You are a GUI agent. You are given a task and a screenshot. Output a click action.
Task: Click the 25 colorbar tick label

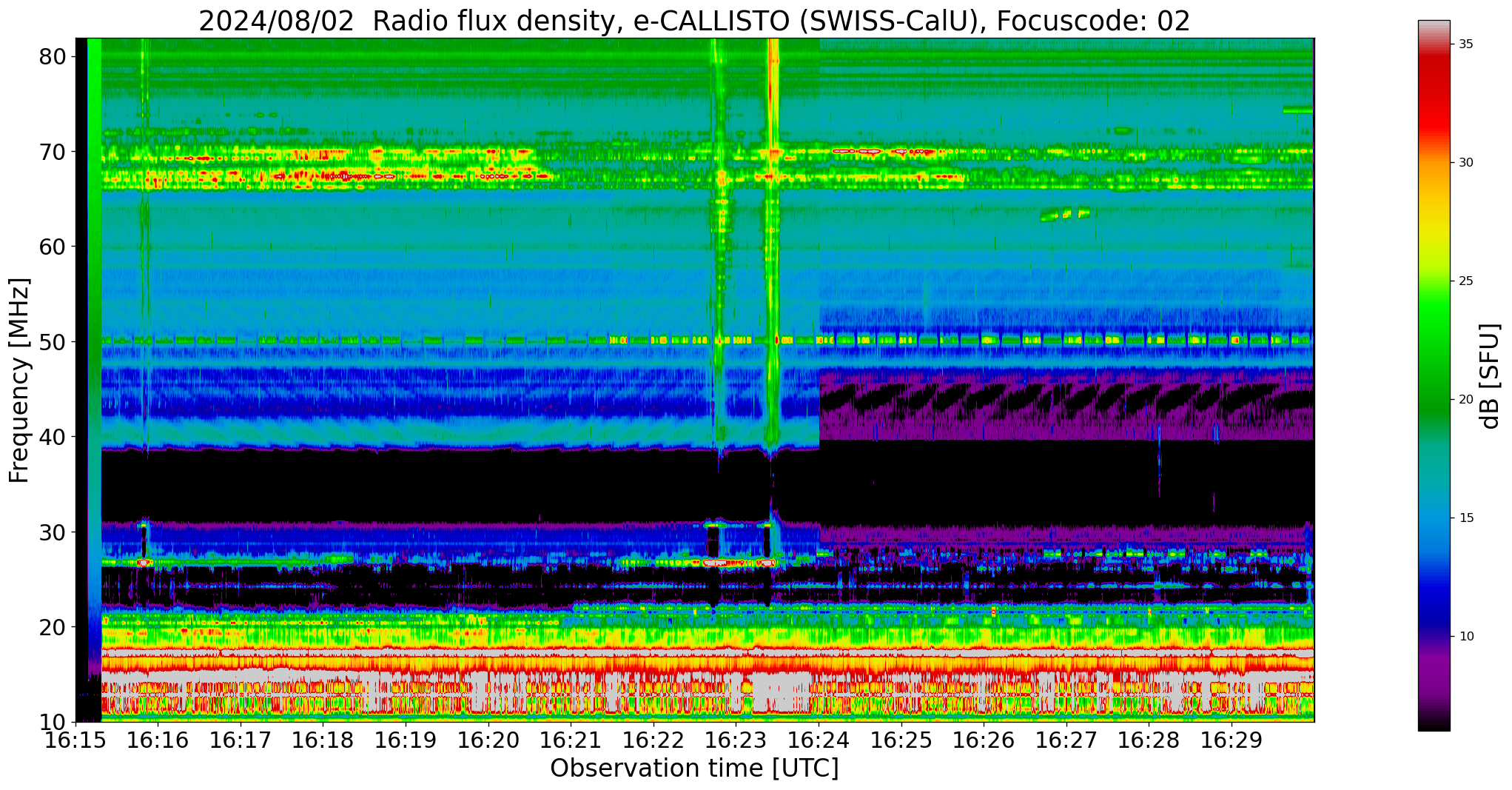[1466, 281]
